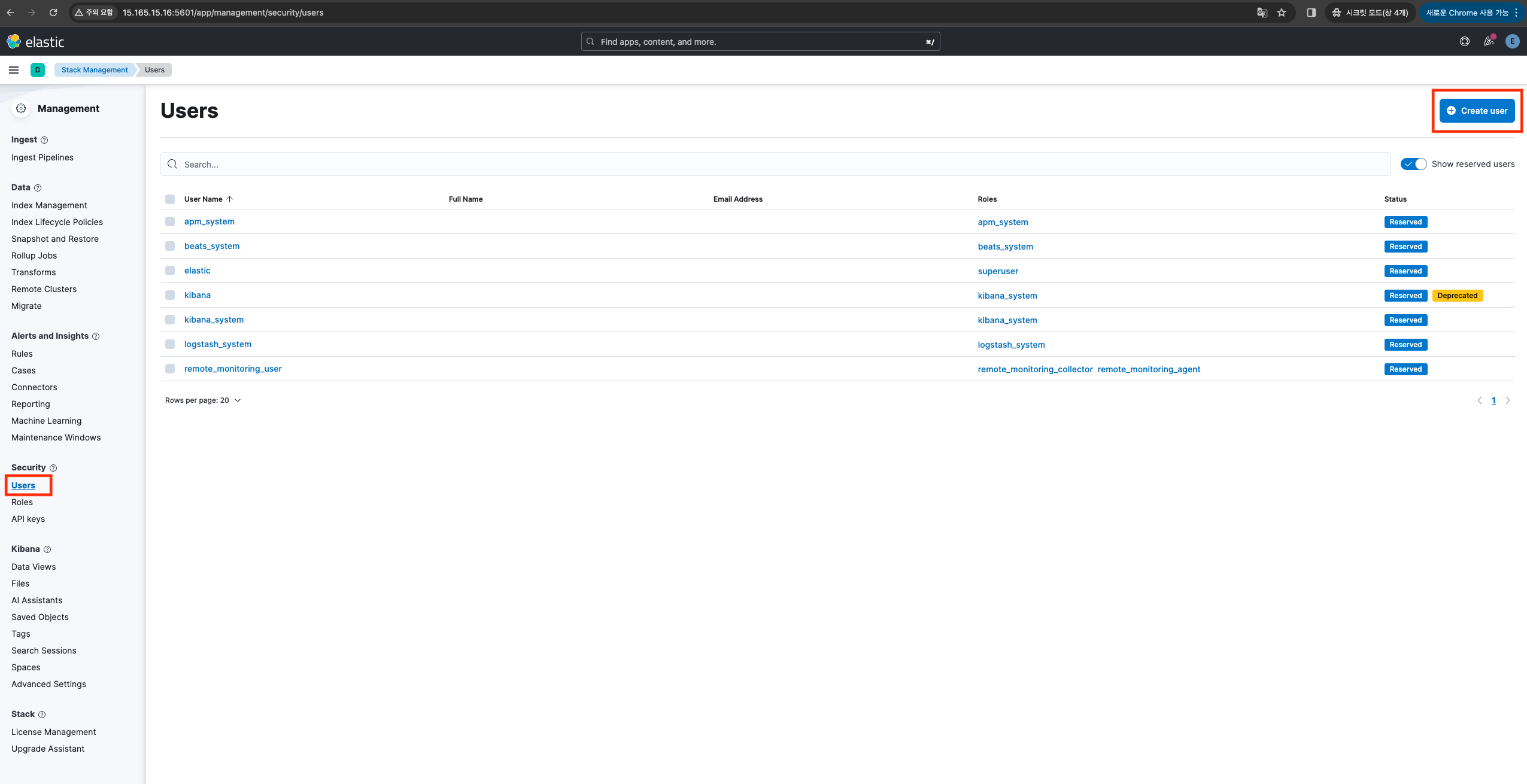Check the select-all users checkbox
Viewport: 1527px width, 784px height.
point(170,199)
